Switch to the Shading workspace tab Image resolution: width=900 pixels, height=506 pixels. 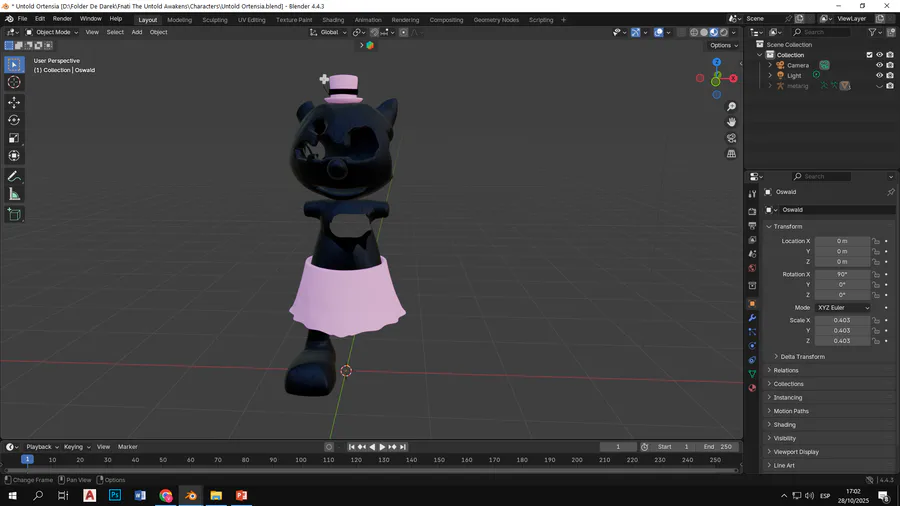tap(333, 20)
